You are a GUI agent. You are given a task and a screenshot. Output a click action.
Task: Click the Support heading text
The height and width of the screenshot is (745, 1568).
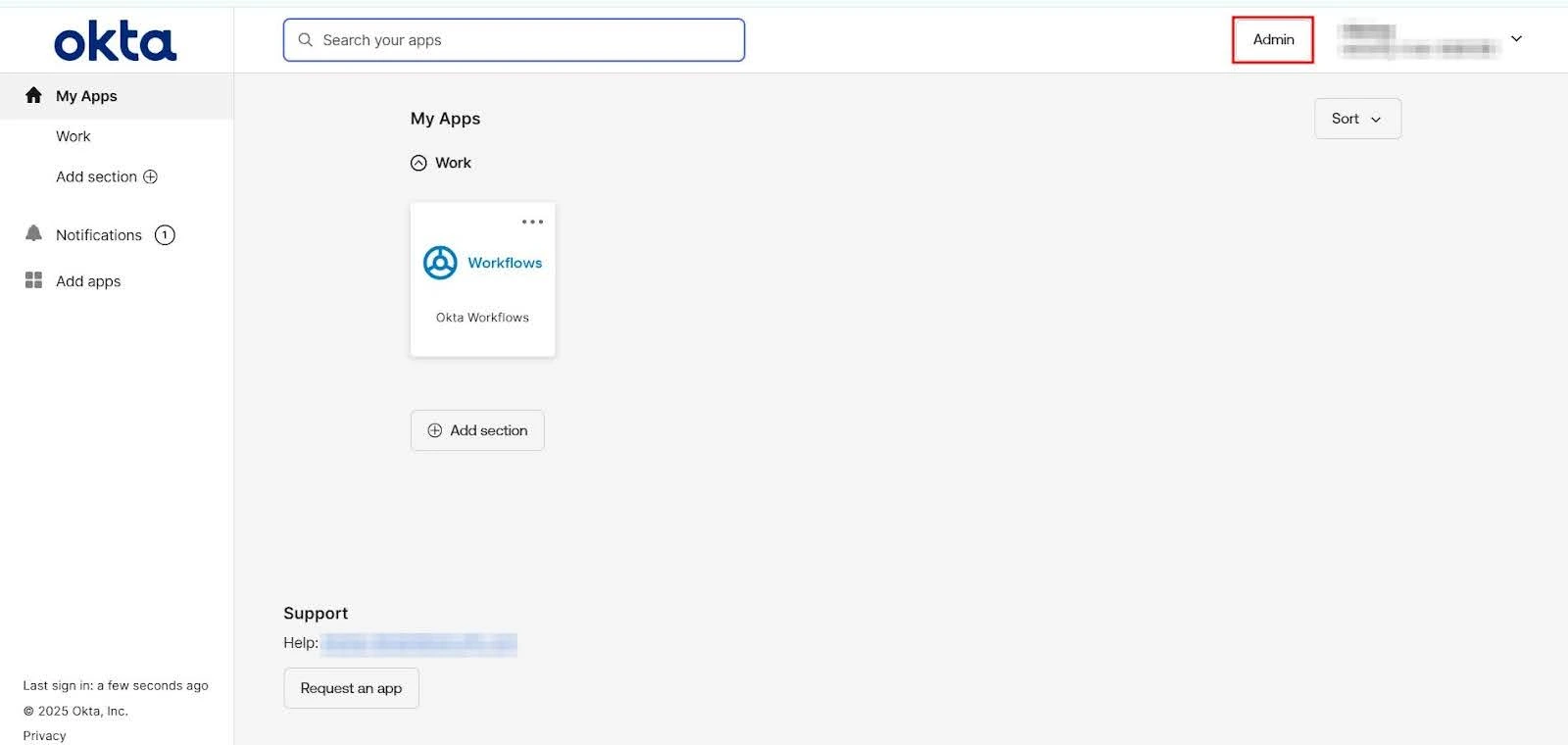(316, 613)
